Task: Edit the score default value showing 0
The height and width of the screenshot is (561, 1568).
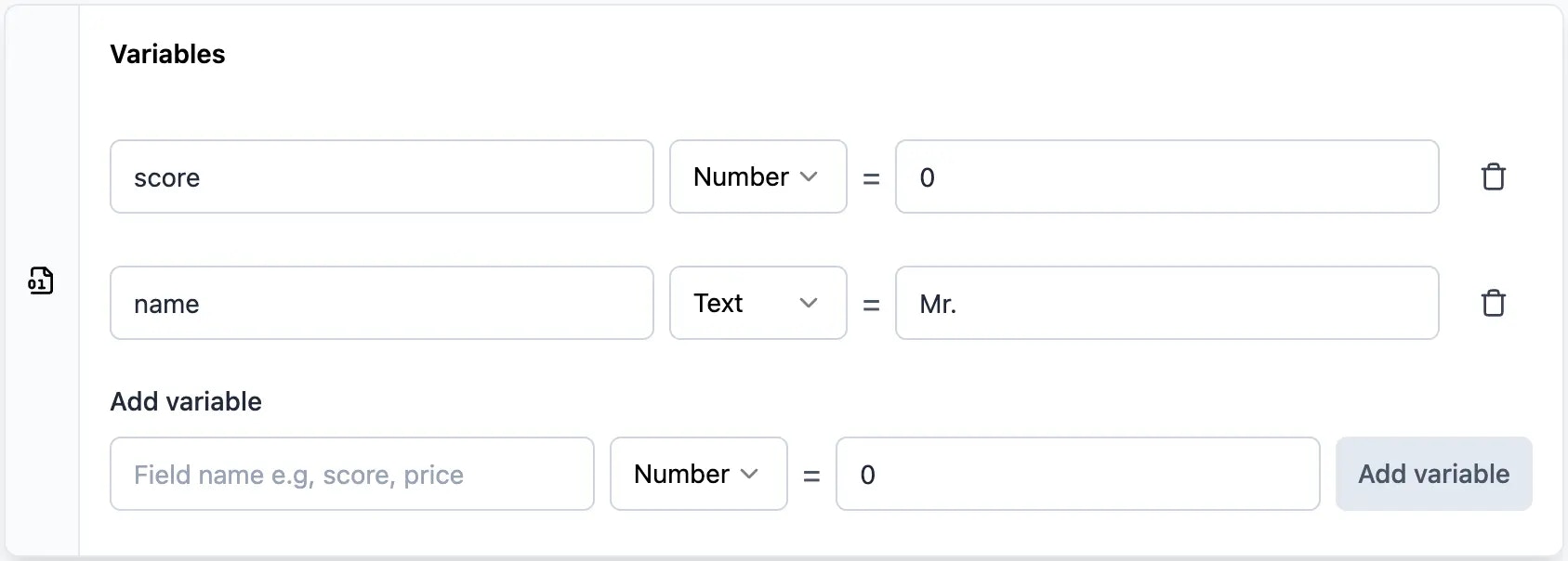Action: click(x=1166, y=176)
